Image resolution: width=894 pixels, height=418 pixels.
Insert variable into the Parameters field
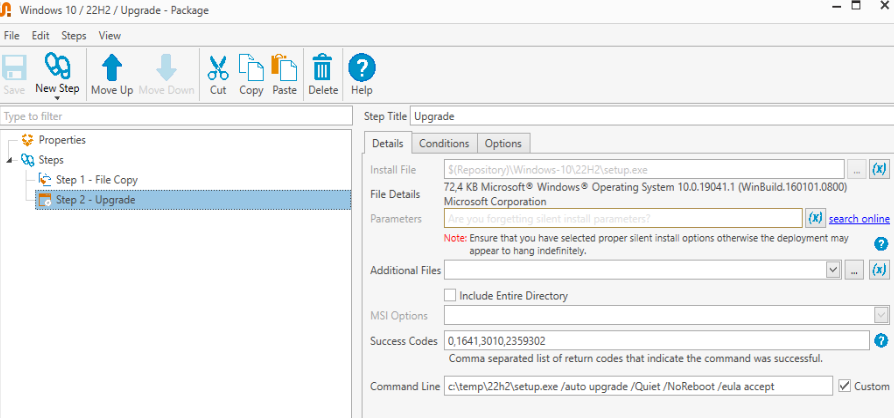[815, 218]
